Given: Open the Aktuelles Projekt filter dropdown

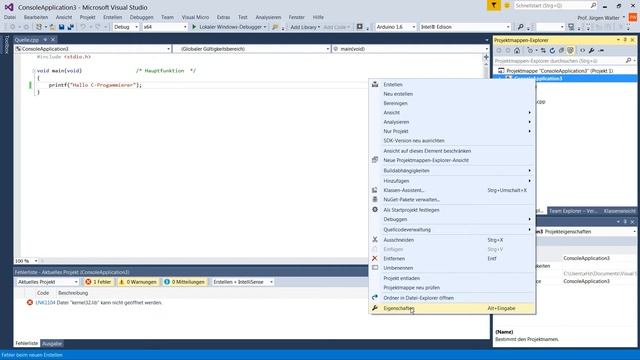Looking at the screenshot, I should [47, 282].
